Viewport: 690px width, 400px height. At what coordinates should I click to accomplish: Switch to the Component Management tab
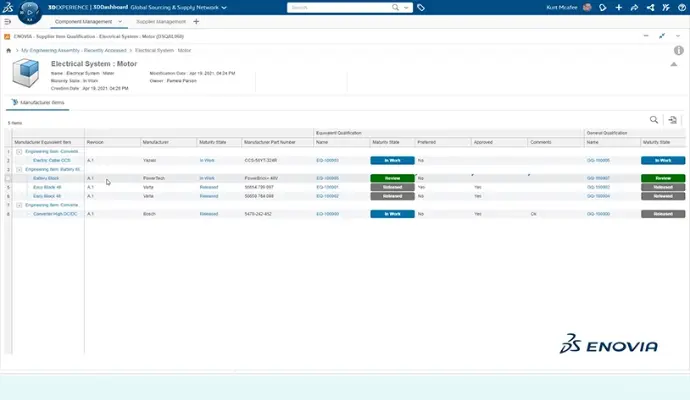point(83,22)
